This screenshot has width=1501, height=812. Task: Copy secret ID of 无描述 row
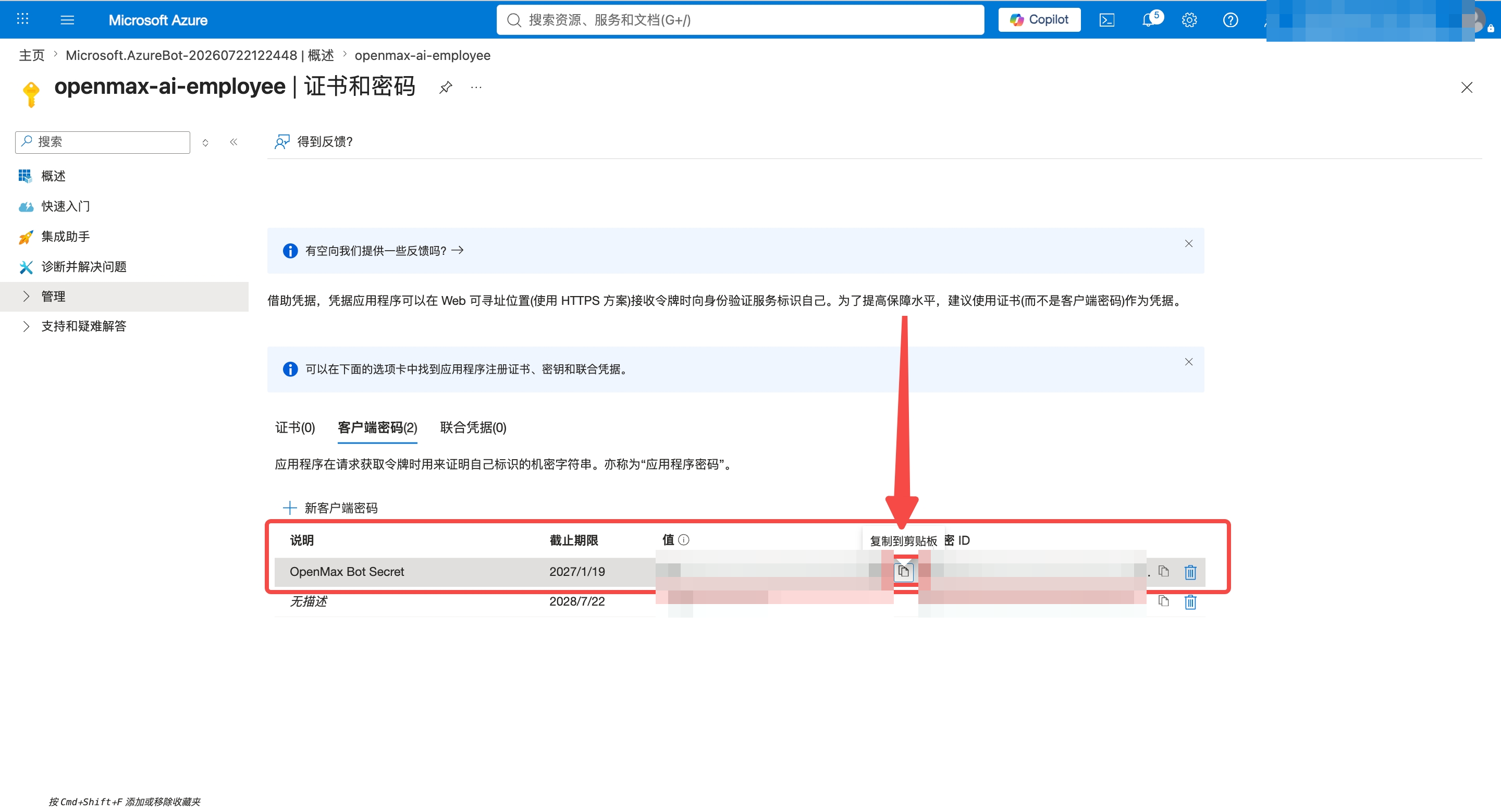pos(1164,601)
